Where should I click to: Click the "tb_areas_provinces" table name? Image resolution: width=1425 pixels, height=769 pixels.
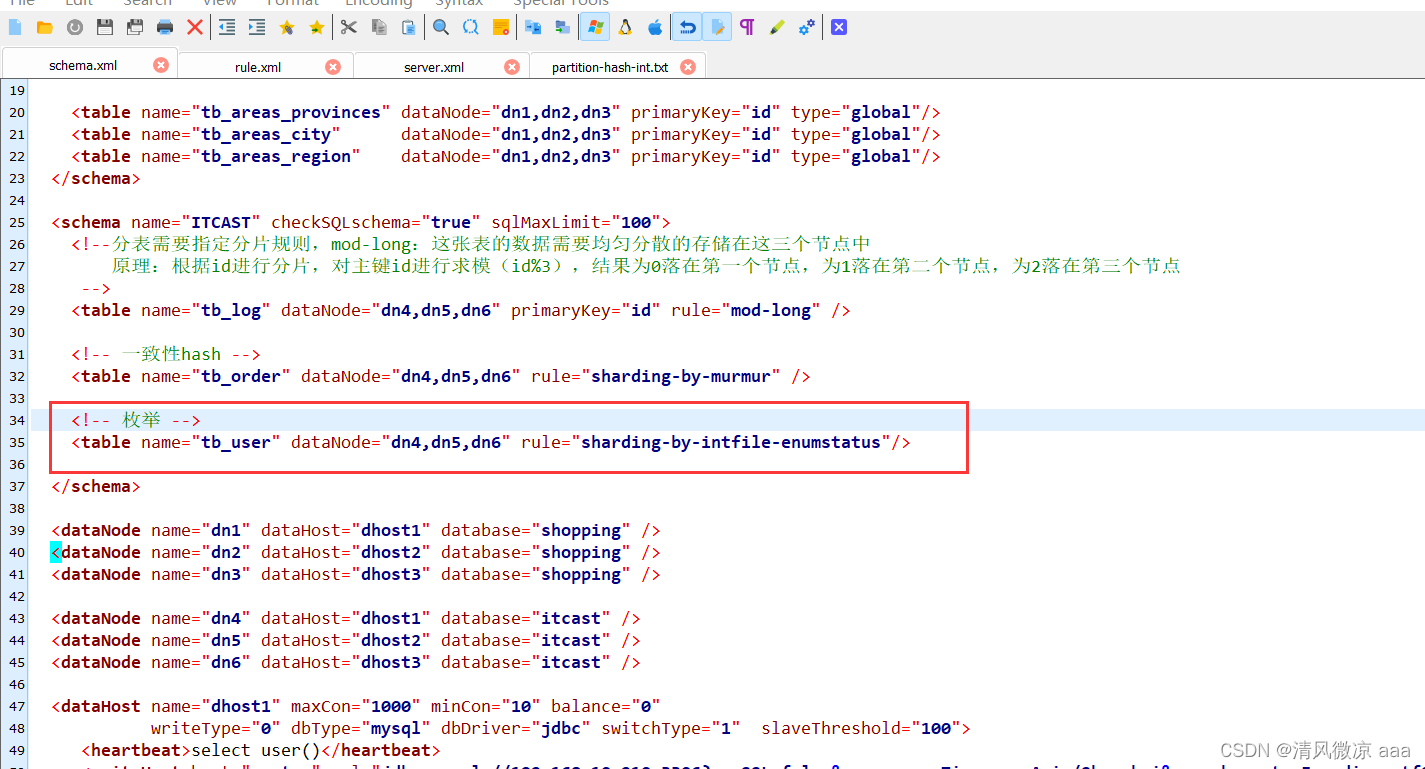[291, 112]
